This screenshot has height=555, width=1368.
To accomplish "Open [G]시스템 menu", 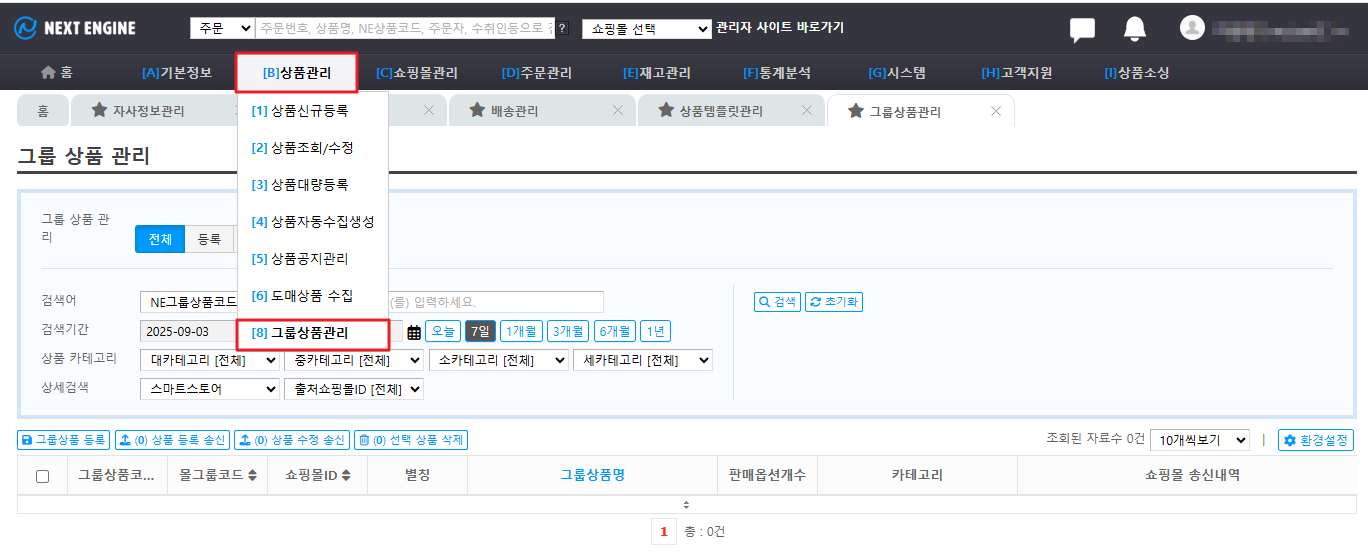I will [897, 73].
